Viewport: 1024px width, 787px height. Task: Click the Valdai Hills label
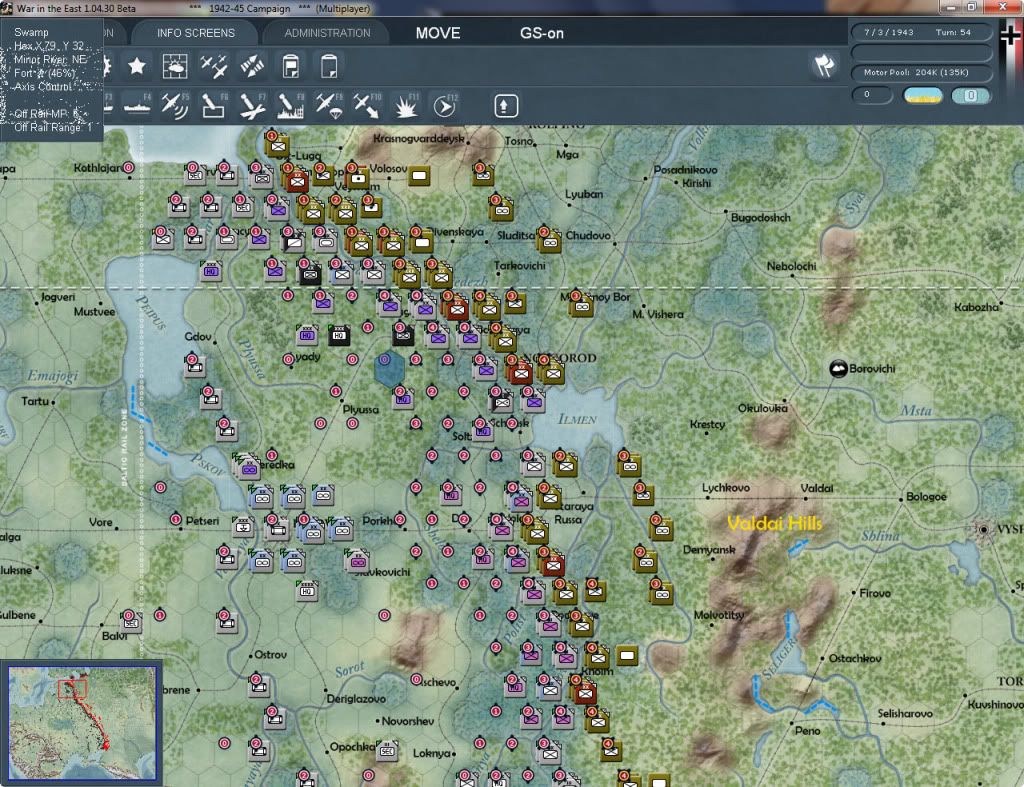pyautogui.click(x=775, y=522)
